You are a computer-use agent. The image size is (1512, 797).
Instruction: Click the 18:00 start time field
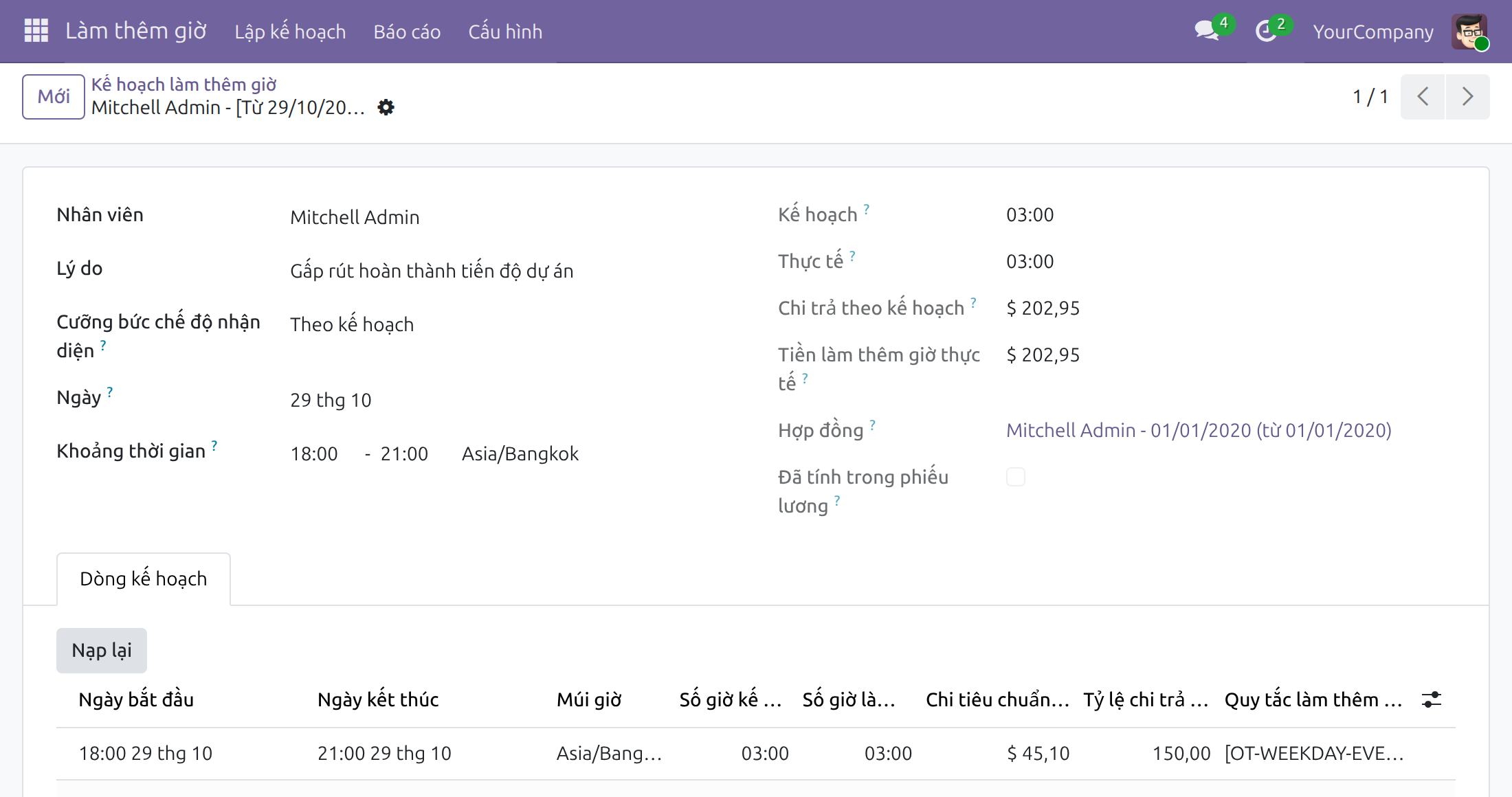point(314,453)
